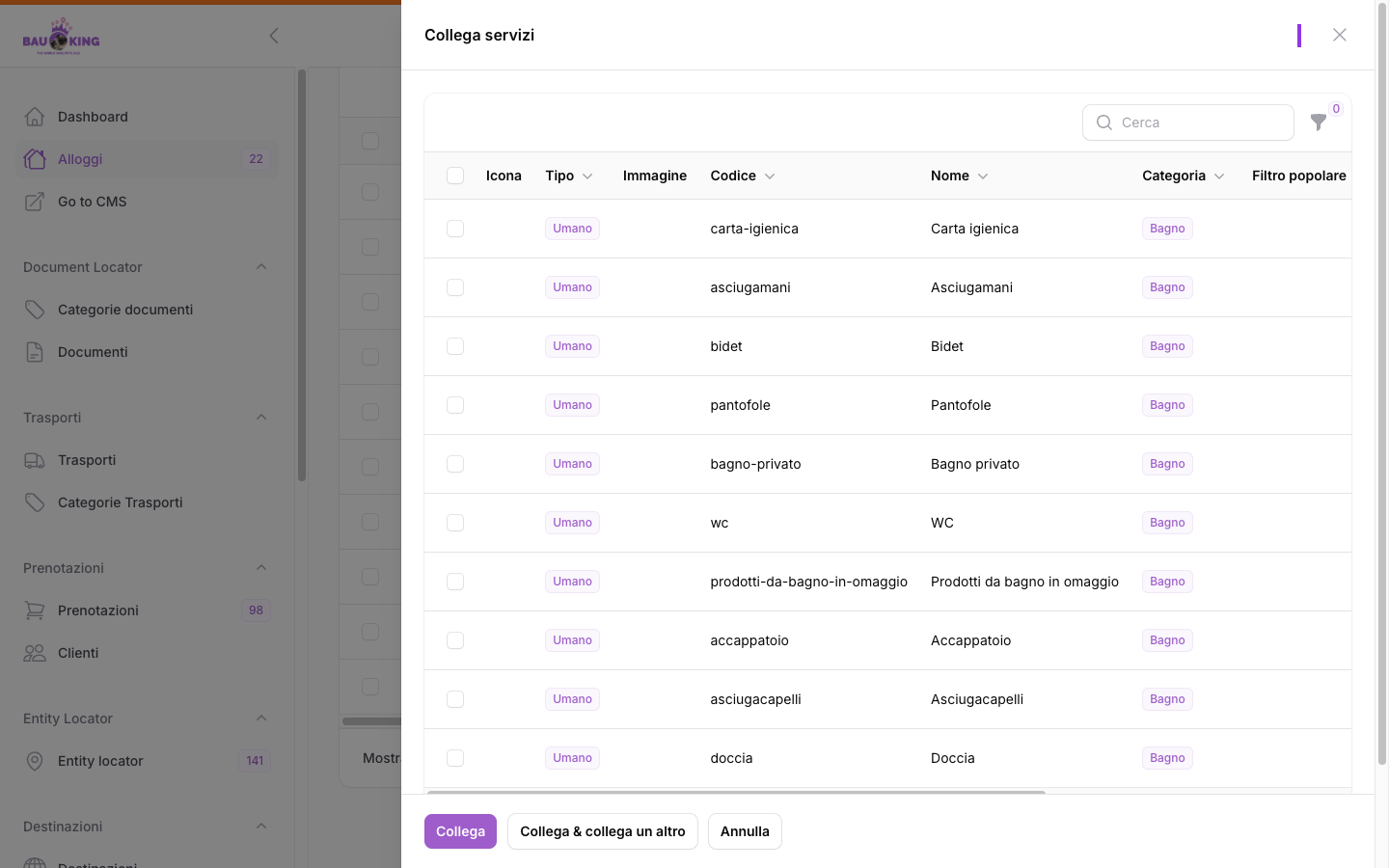Collapse the Entity Locator section
Image resolution: width=1389 pixels, height=868 pixels.
[x=261, y=719]
